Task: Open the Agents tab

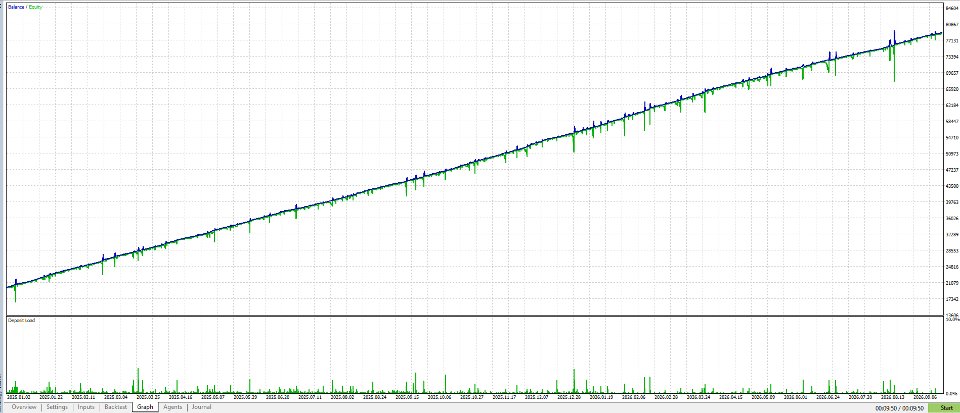Action: (x=172, y=407)
